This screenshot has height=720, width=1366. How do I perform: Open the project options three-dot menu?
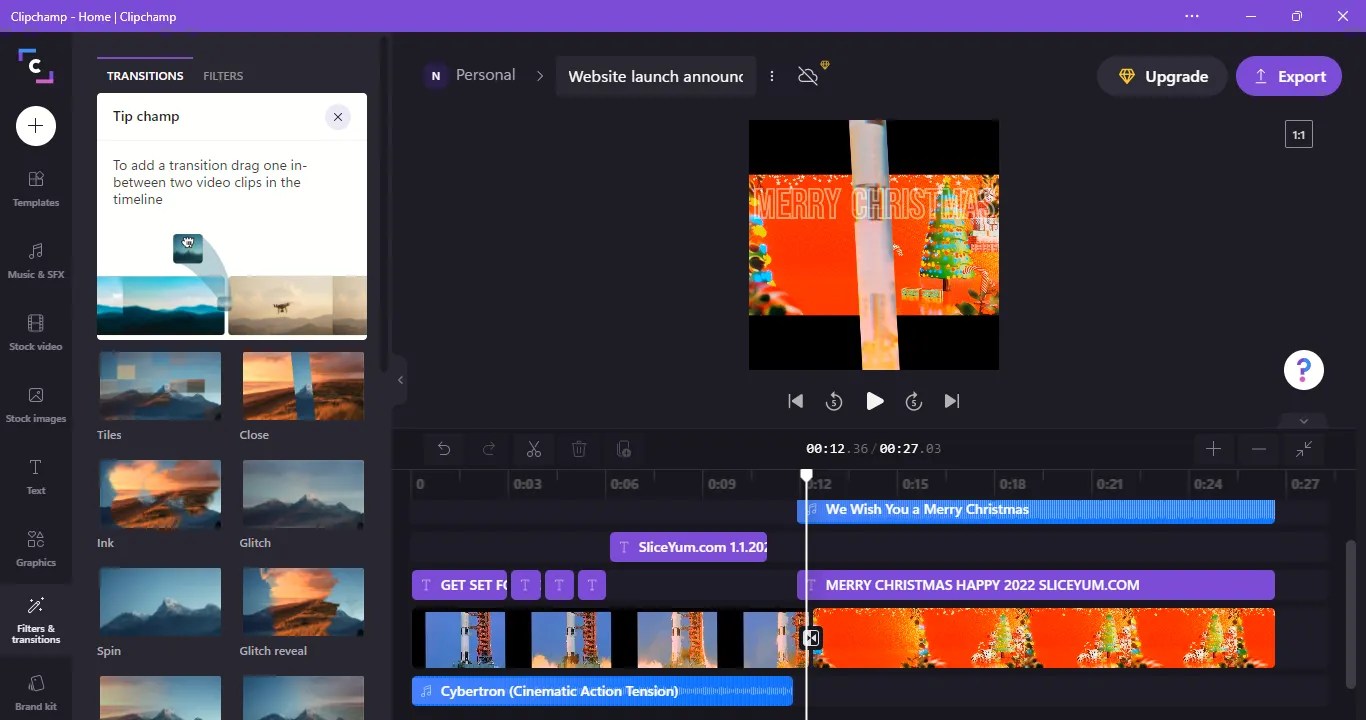(771, 75)
